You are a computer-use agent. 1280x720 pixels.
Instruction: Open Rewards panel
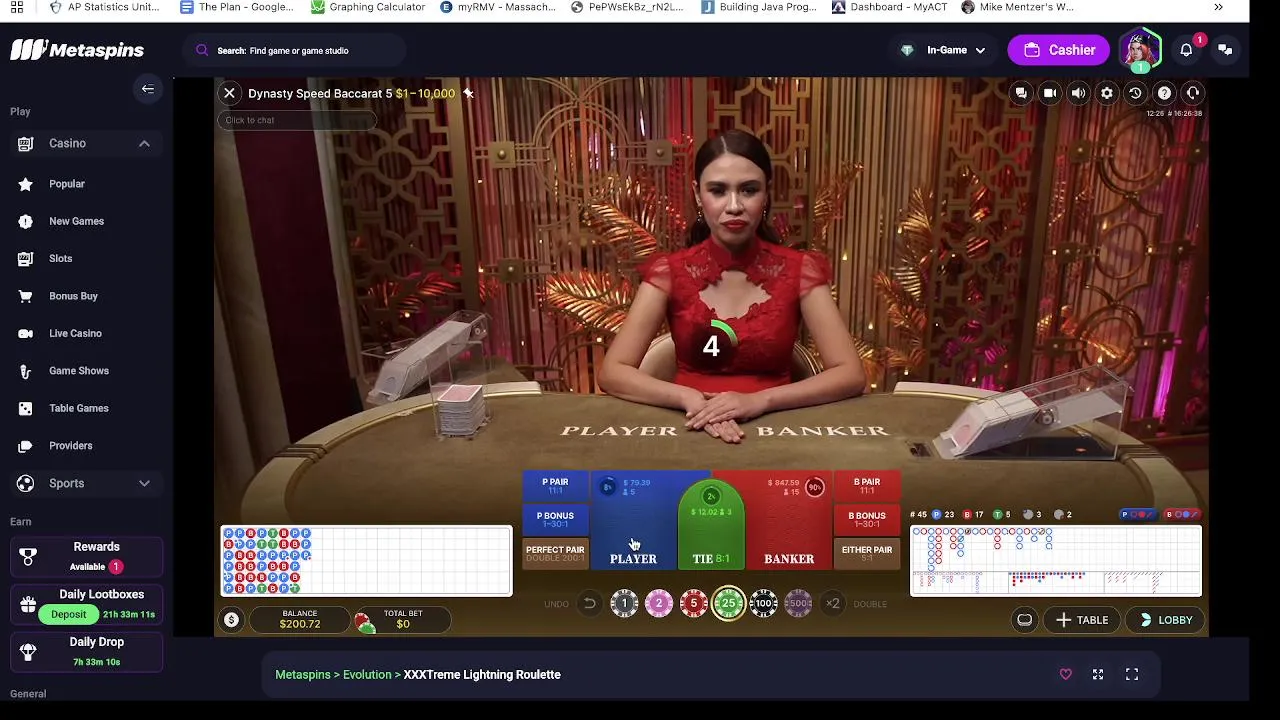tap(87, 556)
